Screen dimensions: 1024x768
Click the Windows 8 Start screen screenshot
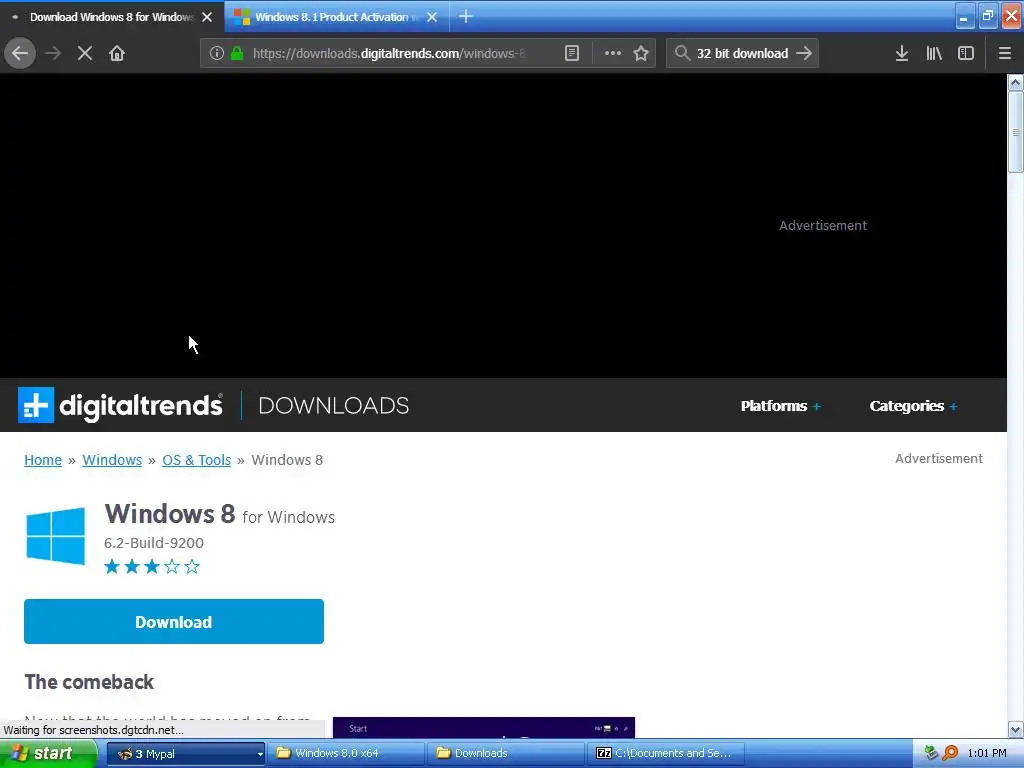[x=484, y=728]
